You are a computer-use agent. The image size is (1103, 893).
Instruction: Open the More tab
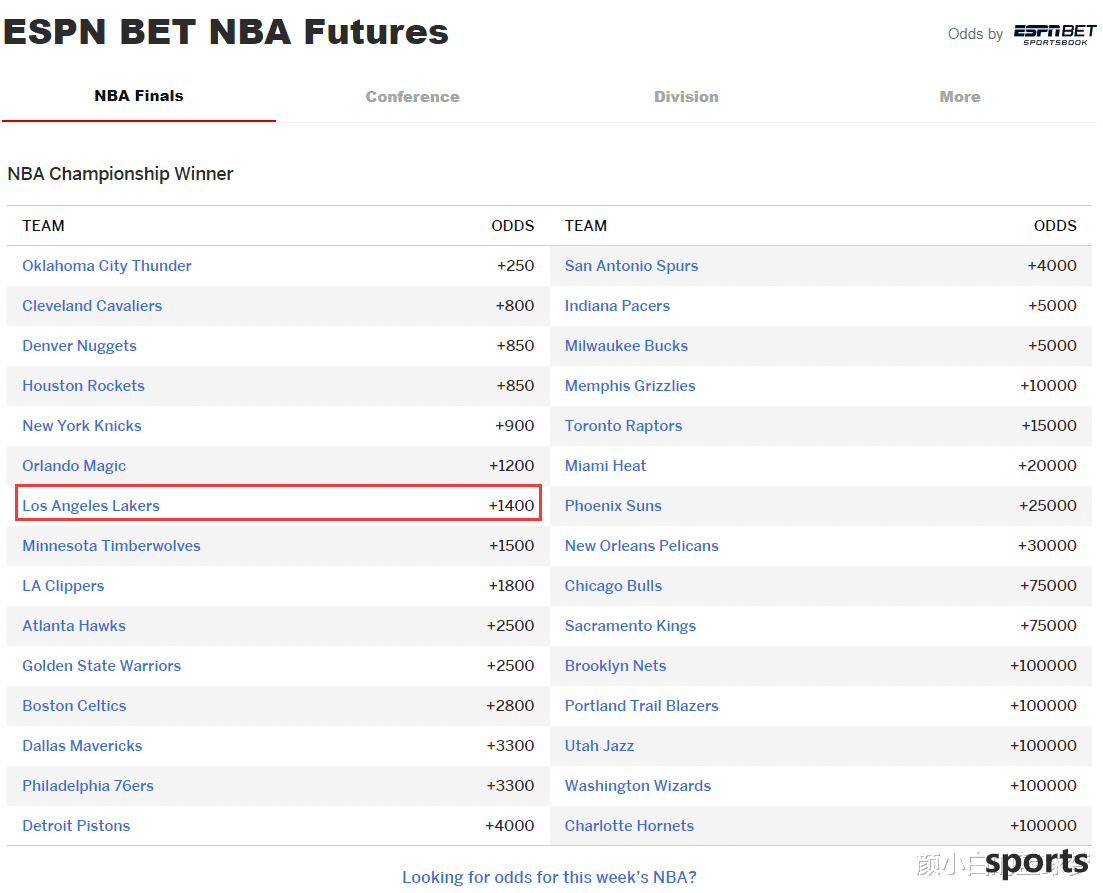coord(959,96)
